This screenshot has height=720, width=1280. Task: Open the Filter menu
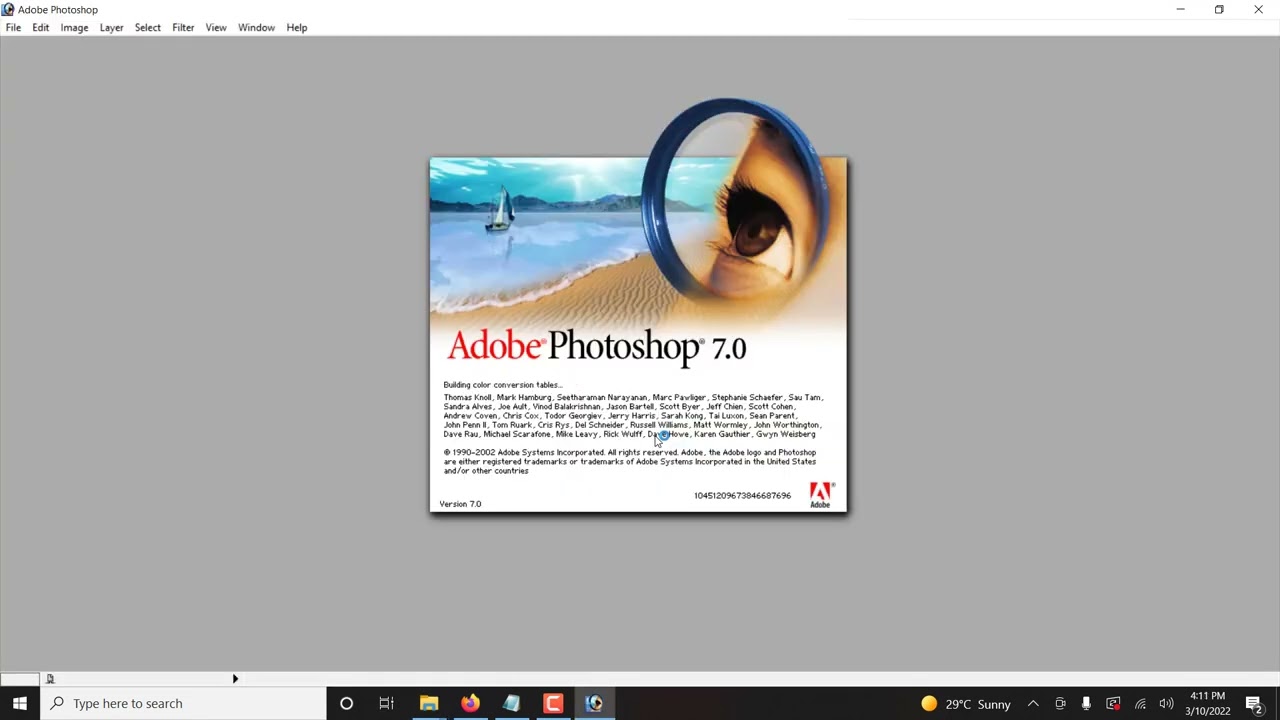[183, 28]
